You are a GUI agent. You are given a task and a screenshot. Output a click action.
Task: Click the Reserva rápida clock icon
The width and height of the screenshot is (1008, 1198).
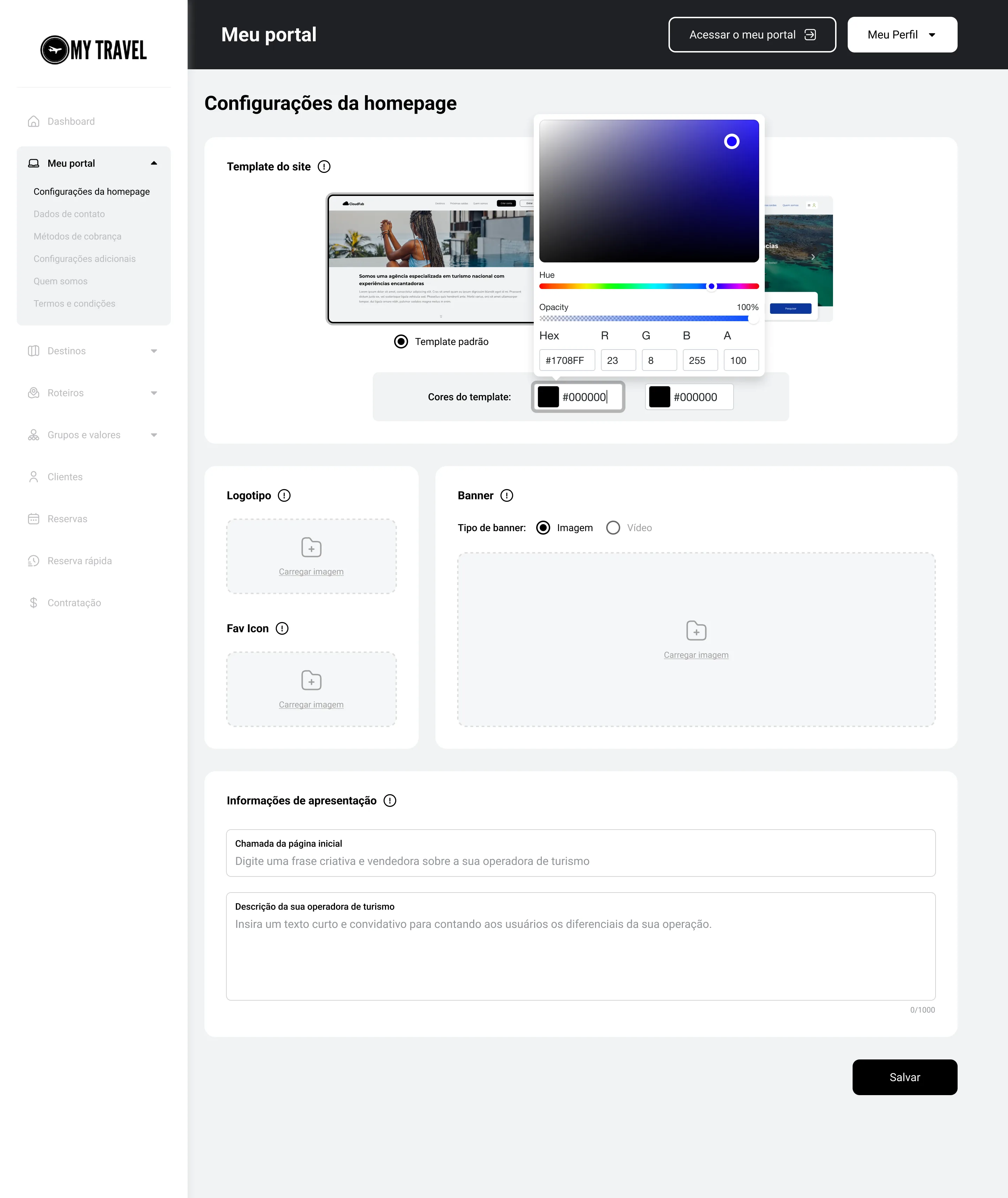coord(34,561)
